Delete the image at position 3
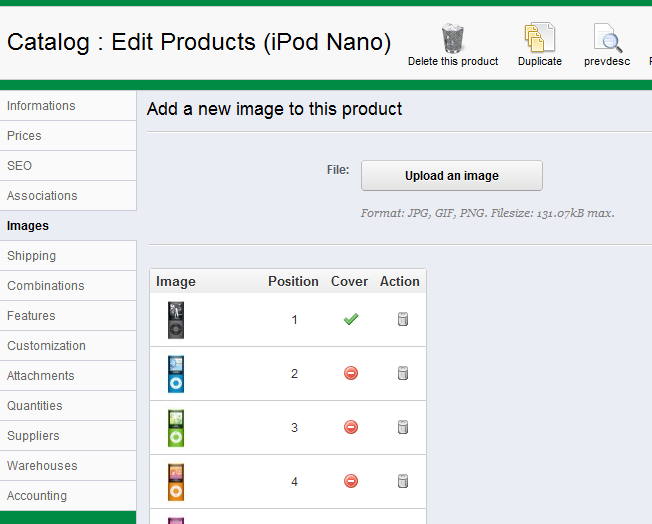The image size is (652, 524). (x=403, y=428)
